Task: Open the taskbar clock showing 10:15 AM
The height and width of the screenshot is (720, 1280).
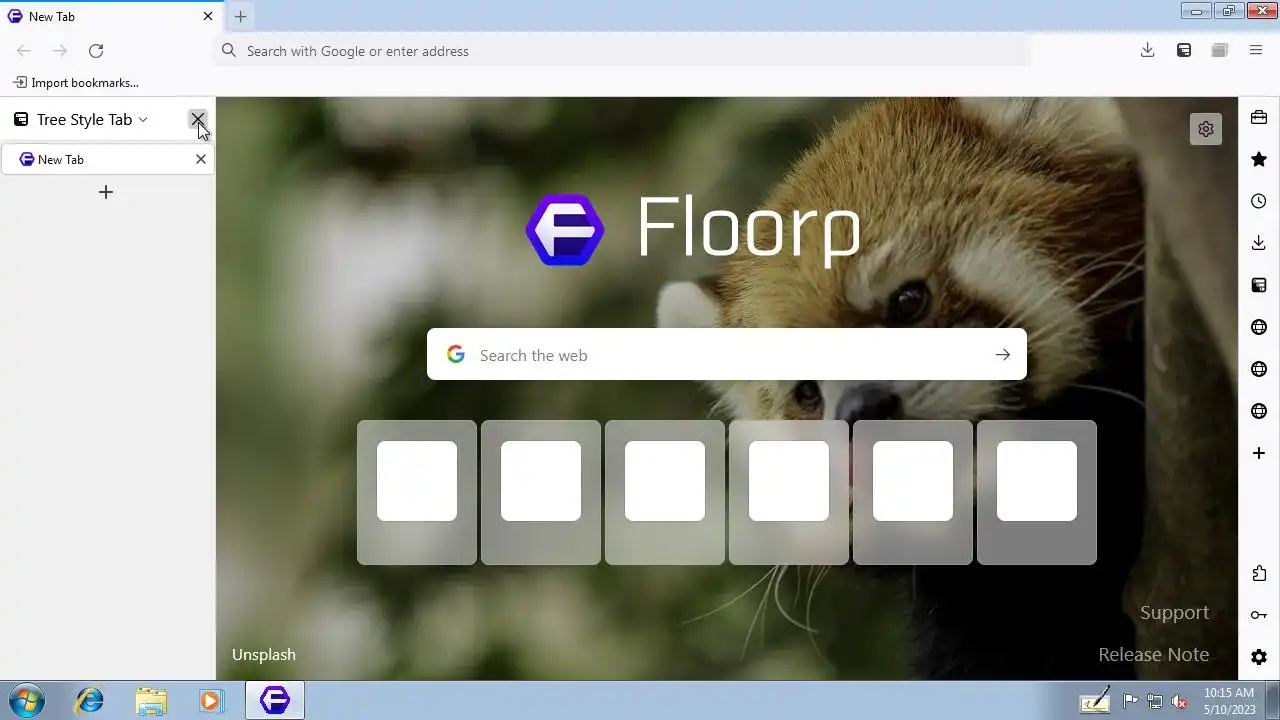Action: pyautogui.click(x=1229, y=700)
